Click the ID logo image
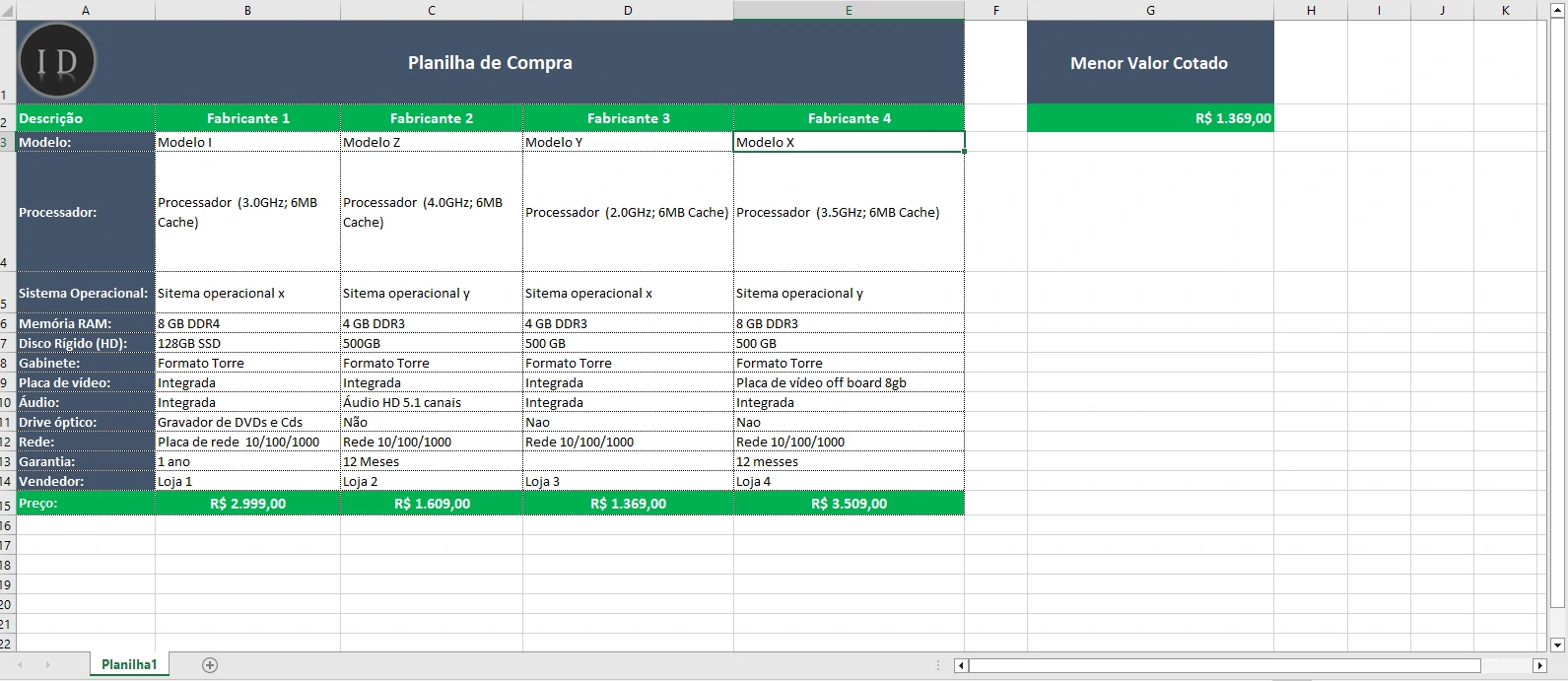 [57, 61]
